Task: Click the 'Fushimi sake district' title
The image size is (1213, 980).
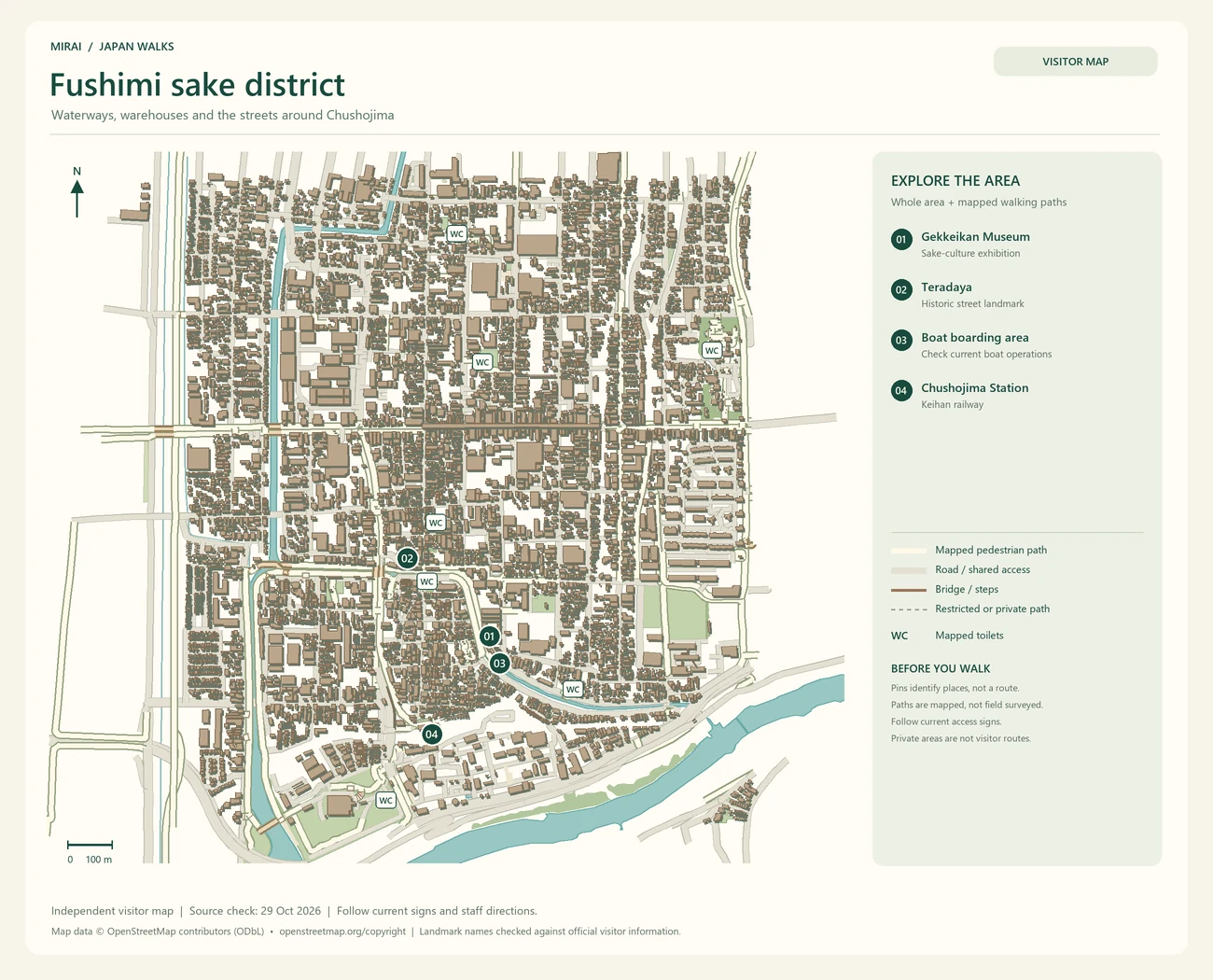Action: (197, 85)
